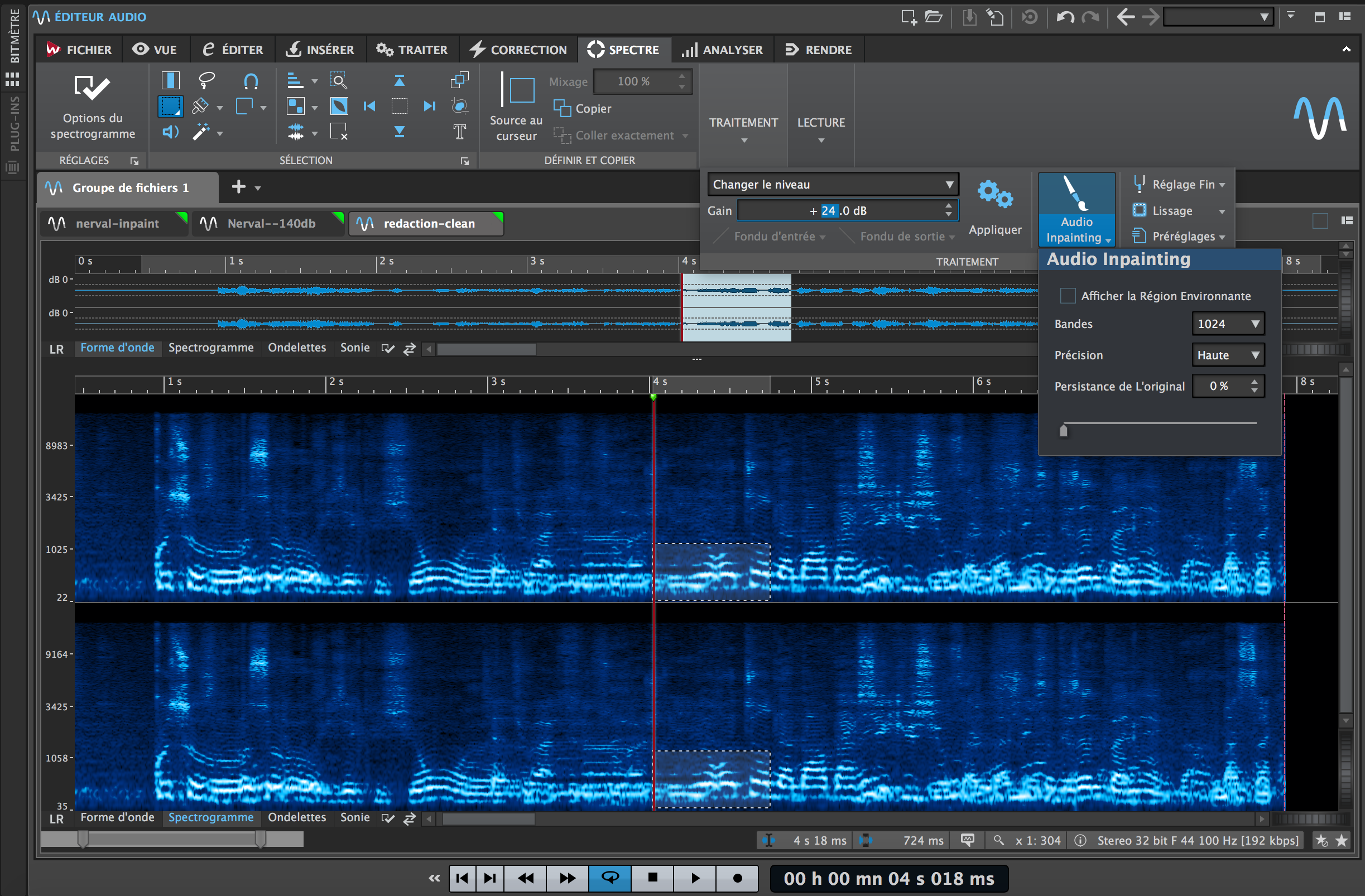
Task: Enable the Afficher la Région Environnante checkbox
Action: tap(1068, 295)
